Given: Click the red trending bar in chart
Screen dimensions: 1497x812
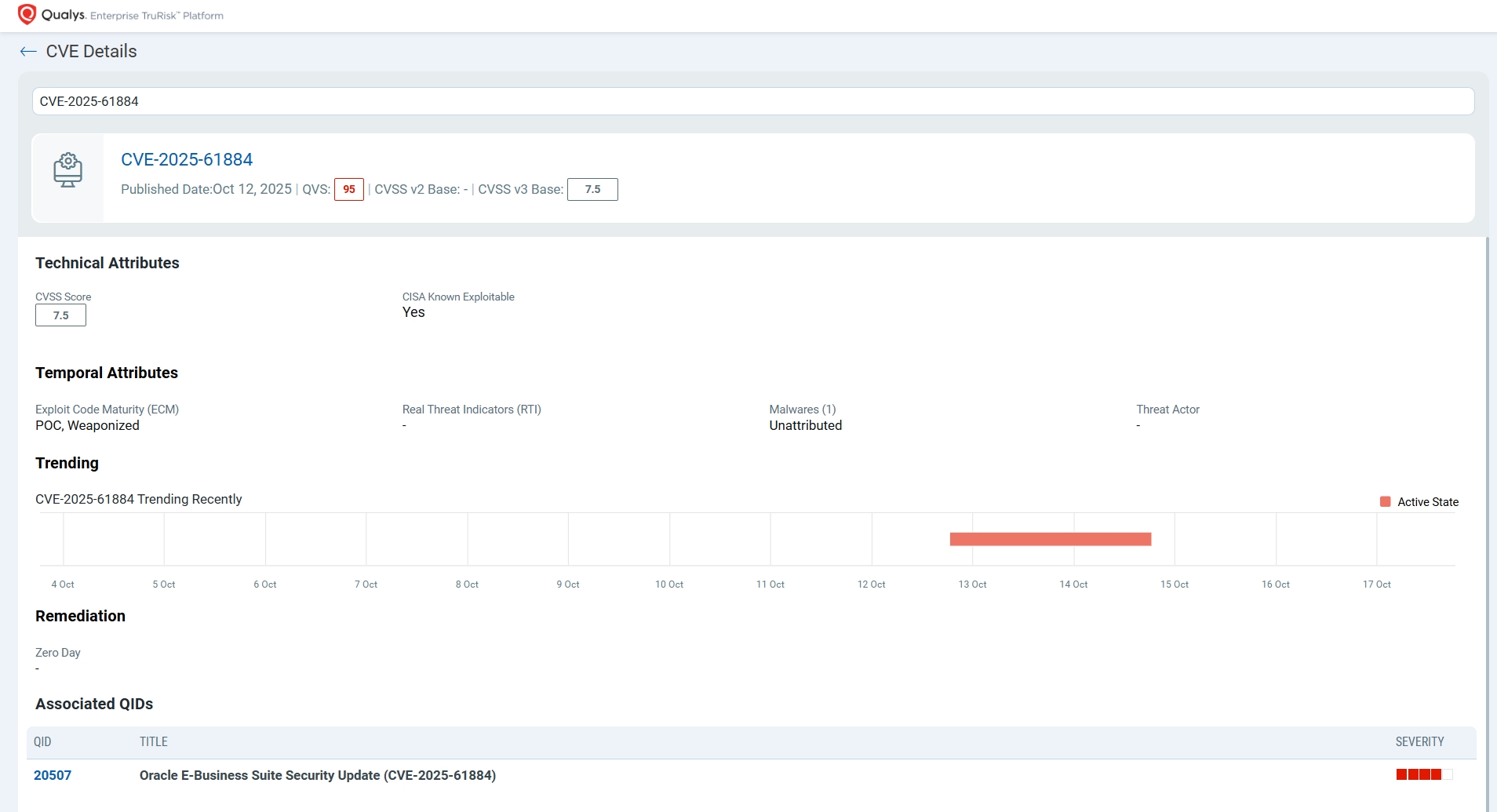Looking at the screenshot, I should click(x=1050, y=539).
